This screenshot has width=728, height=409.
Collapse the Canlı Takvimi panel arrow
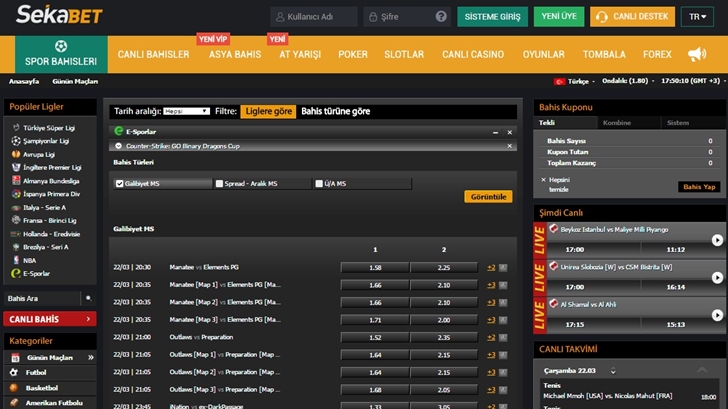point(702,370)
